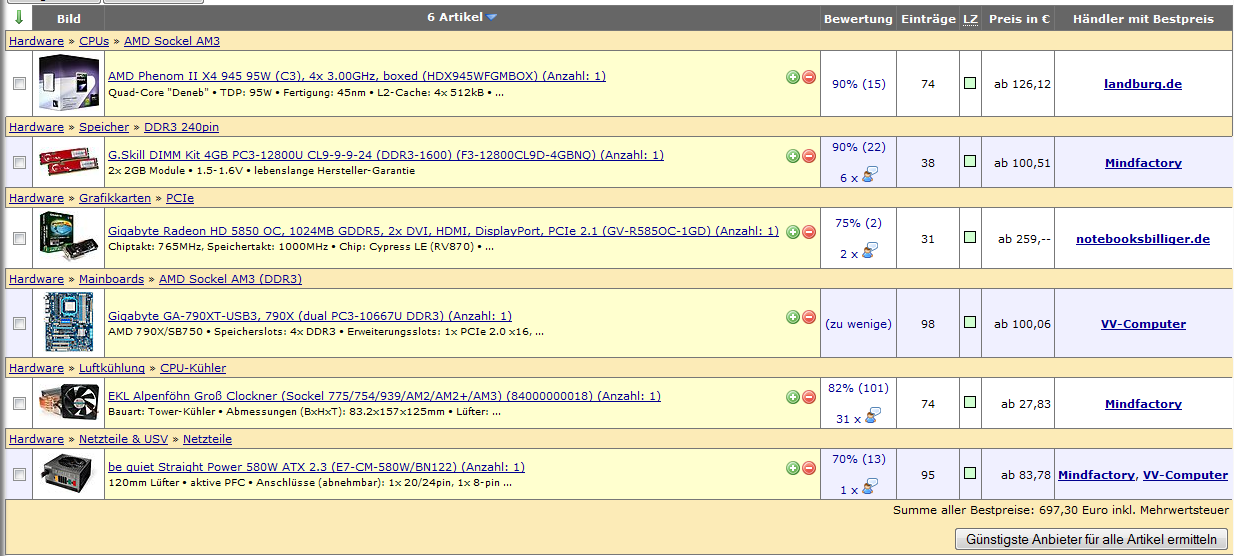Decrease quantity of AMD Phenom II X4 945

click(809, 76)
